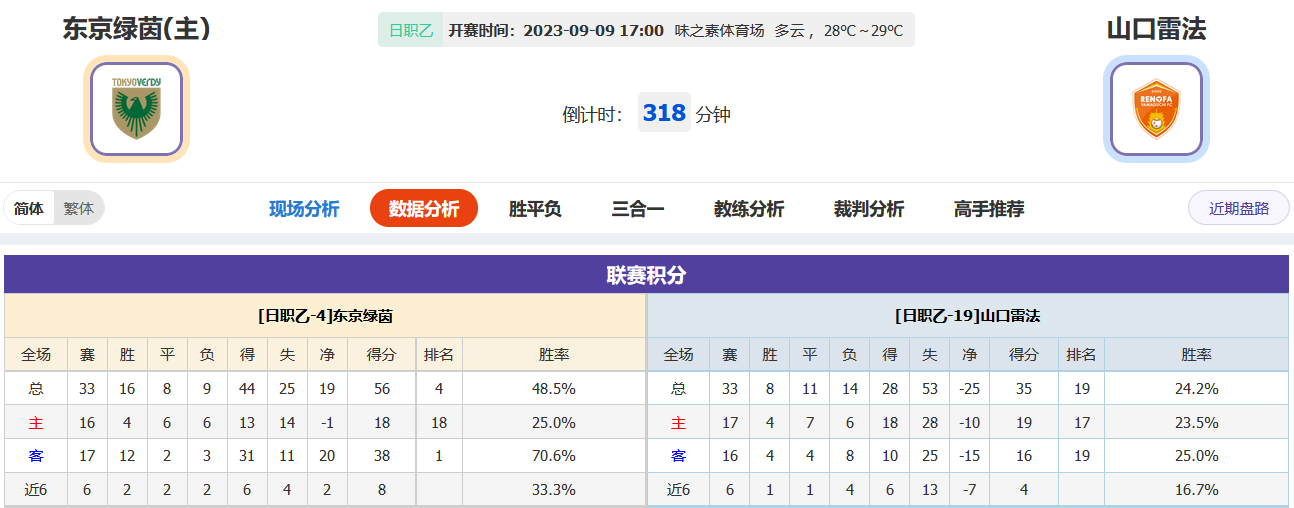
Task: Open the 现场分析 tab
Action: [304, 209]
